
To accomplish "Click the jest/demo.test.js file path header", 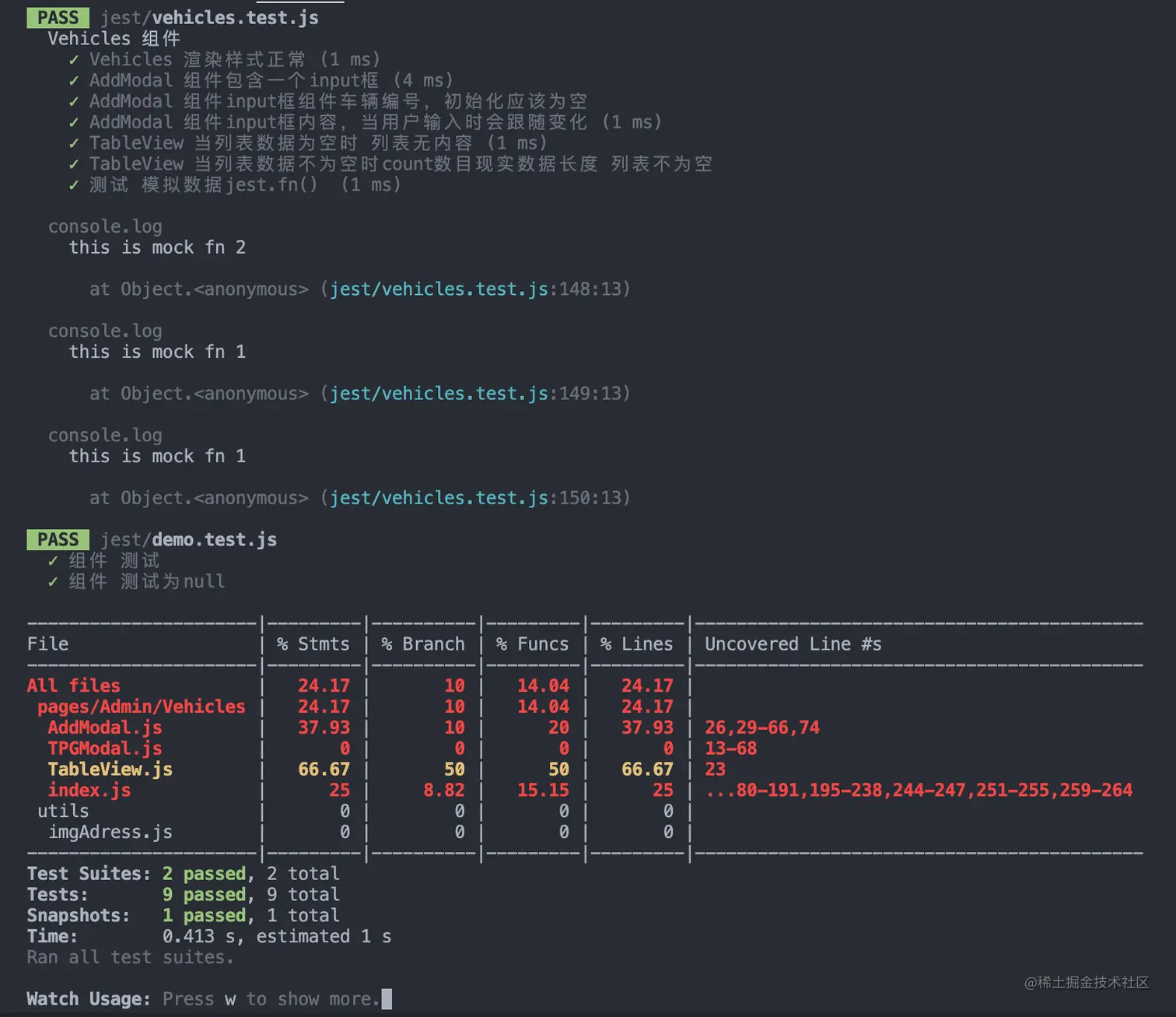I will pyautogui.click(x=188, y=539).
